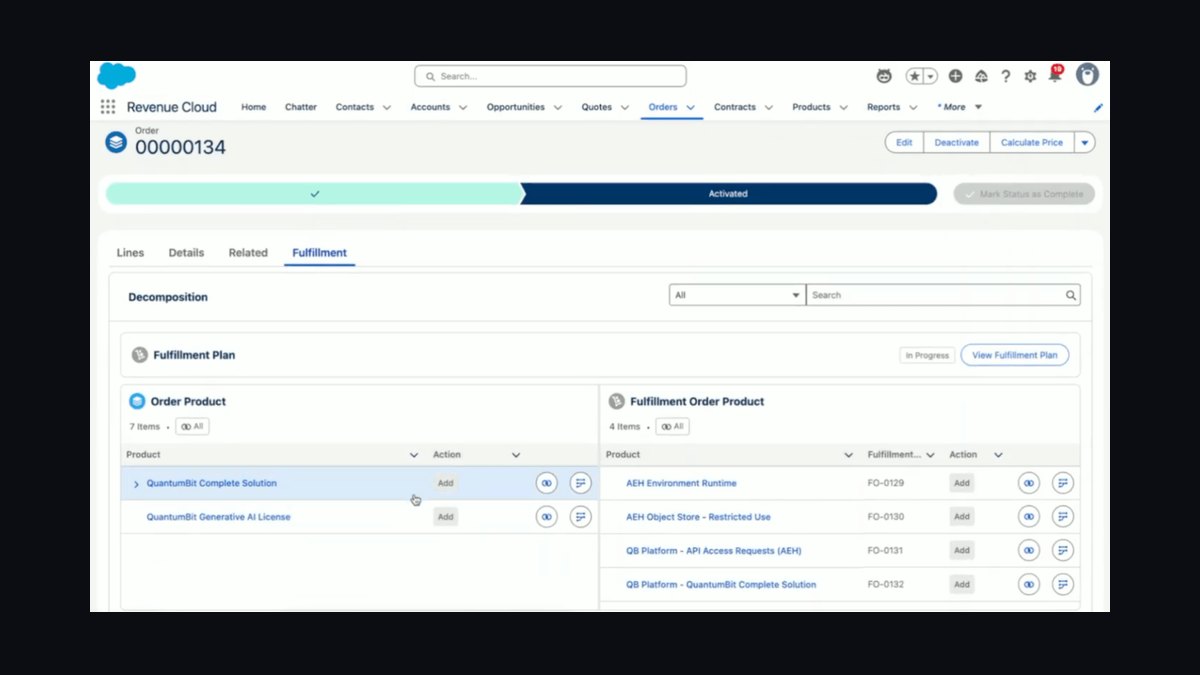This screenshot has width=1200, height=675.
Task: Open QB Platform - API Access Requests link
Action: pyautogui.click(x=714, y=551)
